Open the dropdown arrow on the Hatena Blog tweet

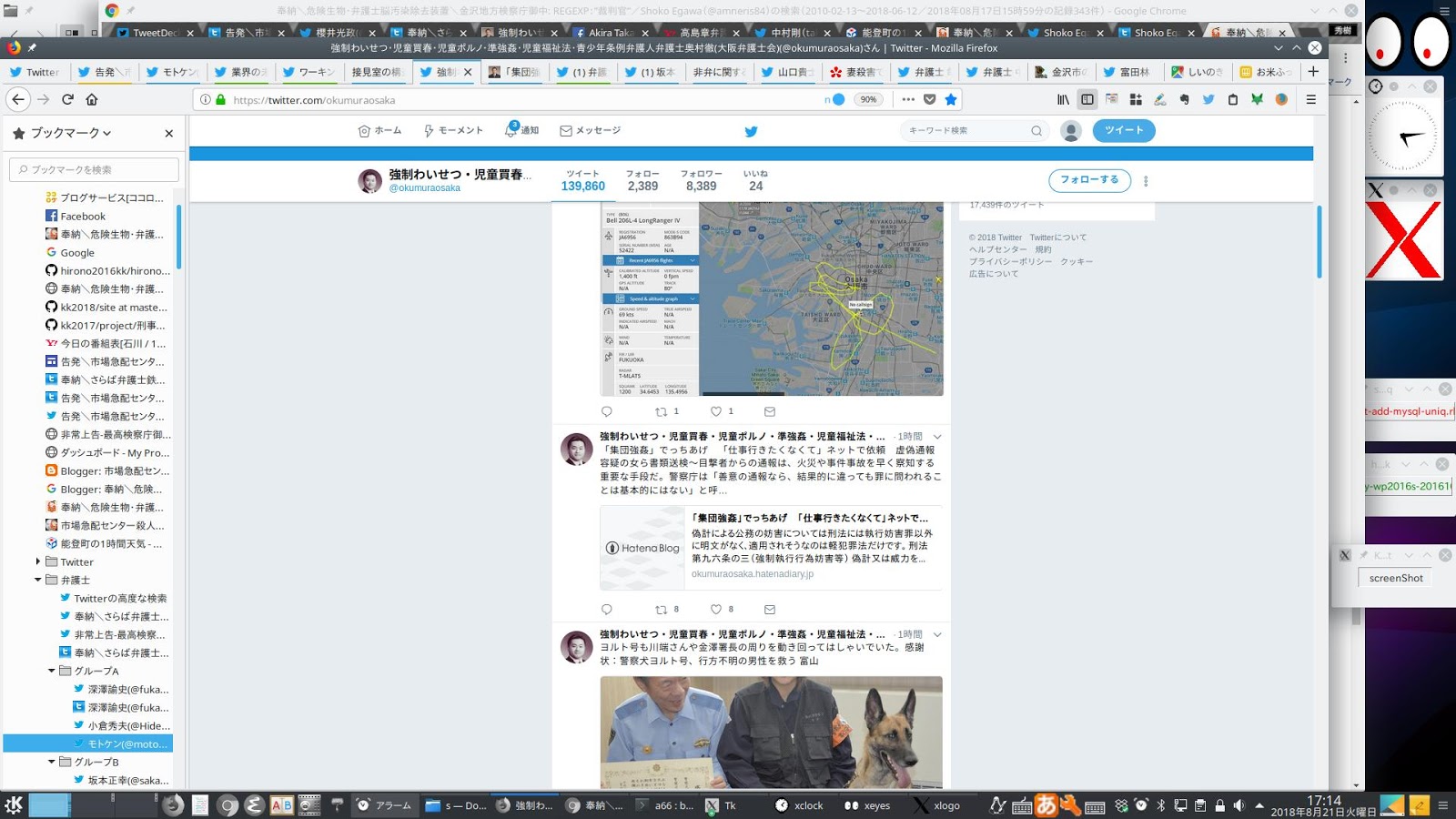tap(937, 437)
